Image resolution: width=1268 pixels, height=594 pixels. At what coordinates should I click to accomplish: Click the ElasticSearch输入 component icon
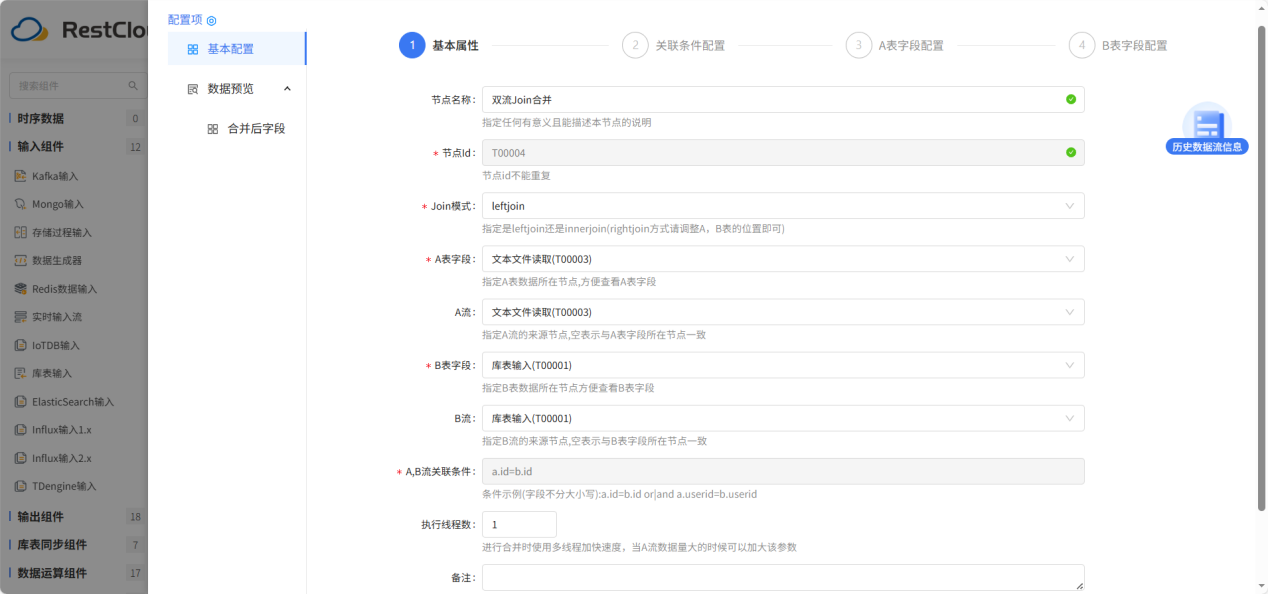(21, 402)
